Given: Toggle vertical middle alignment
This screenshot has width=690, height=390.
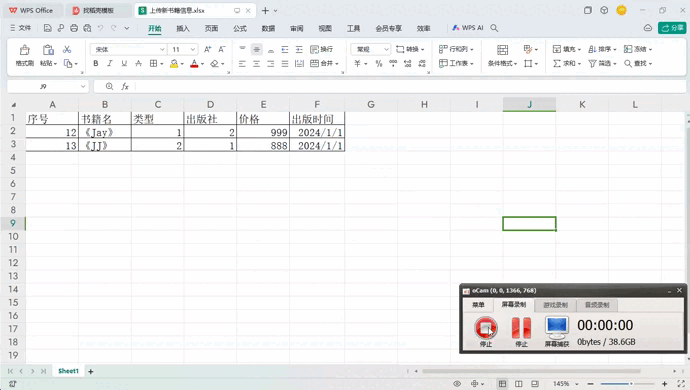Looking at the screenshot, I should pyautogui.click(x=257, y=49).
